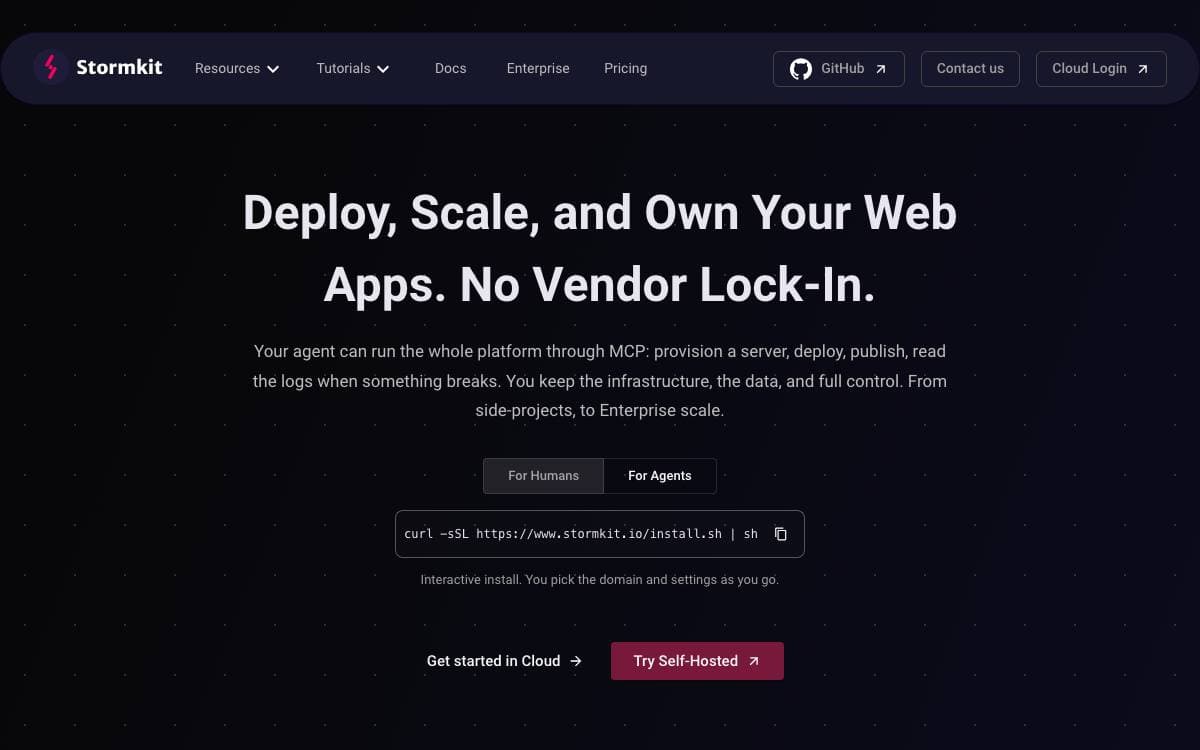The width and height of the screenshot is (1200, 750).
Task: Copy the curl install command icon
Action: (781, 534)
